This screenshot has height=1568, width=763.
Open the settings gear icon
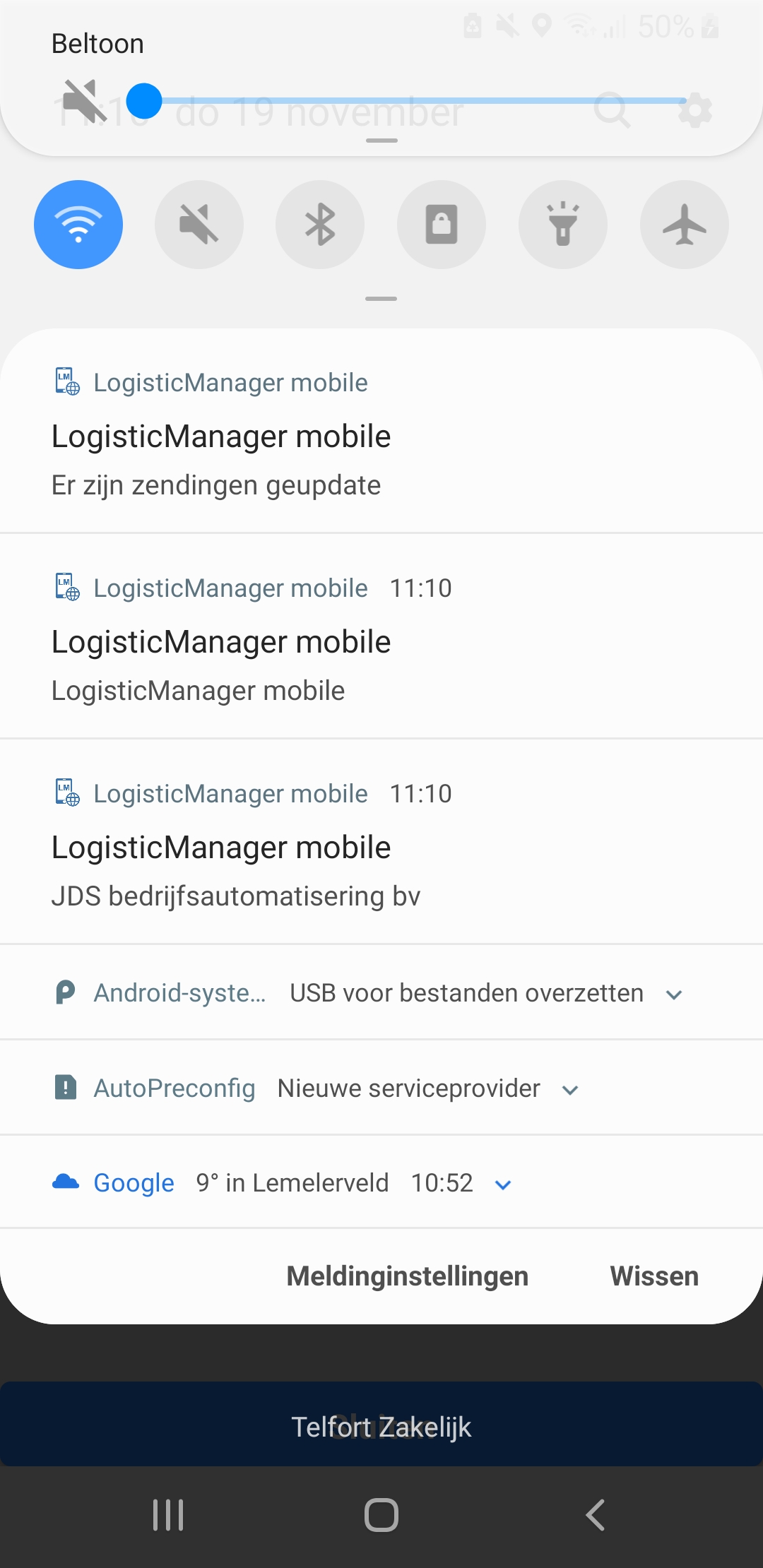(695, 111)
